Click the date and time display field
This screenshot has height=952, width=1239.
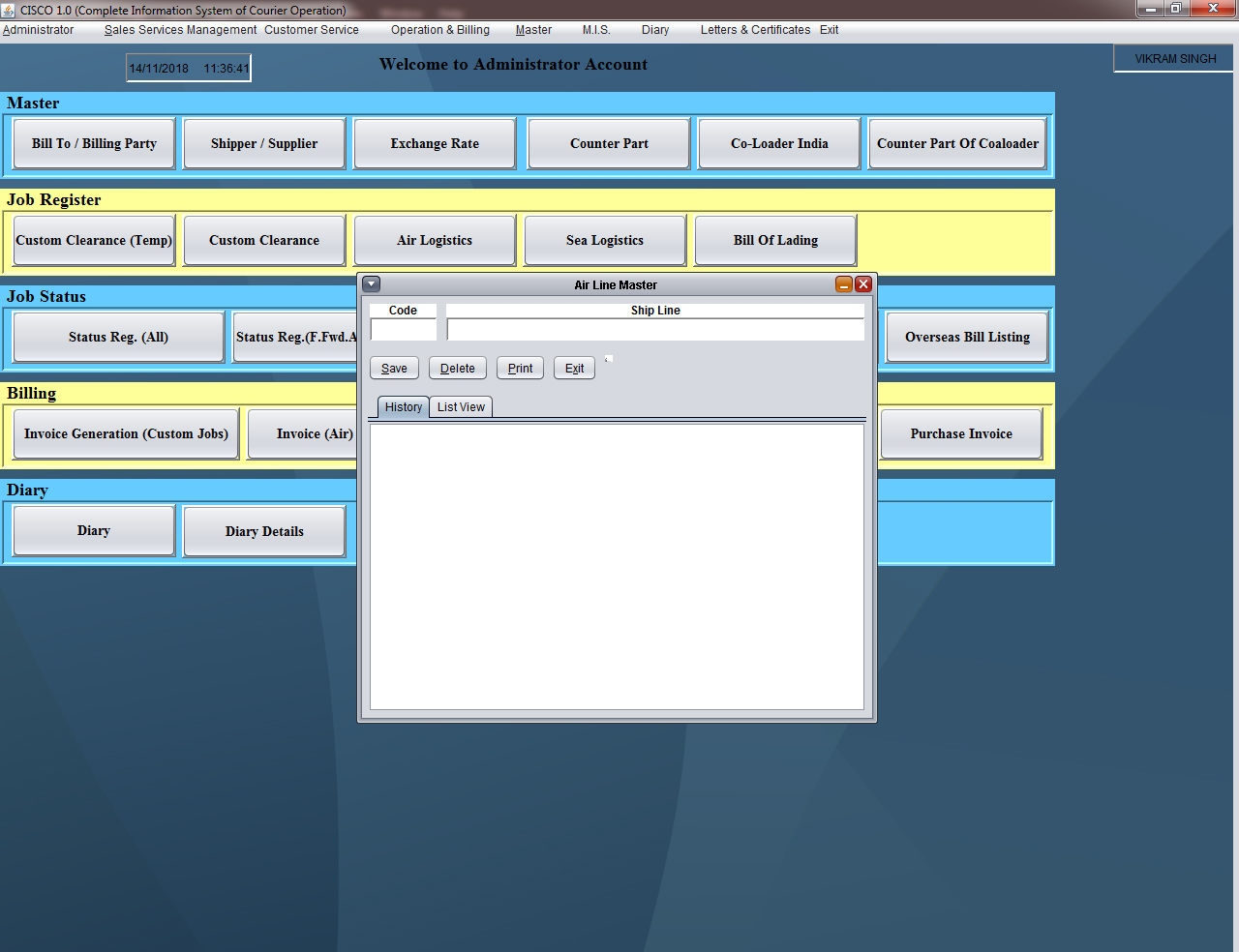[189, 68]
